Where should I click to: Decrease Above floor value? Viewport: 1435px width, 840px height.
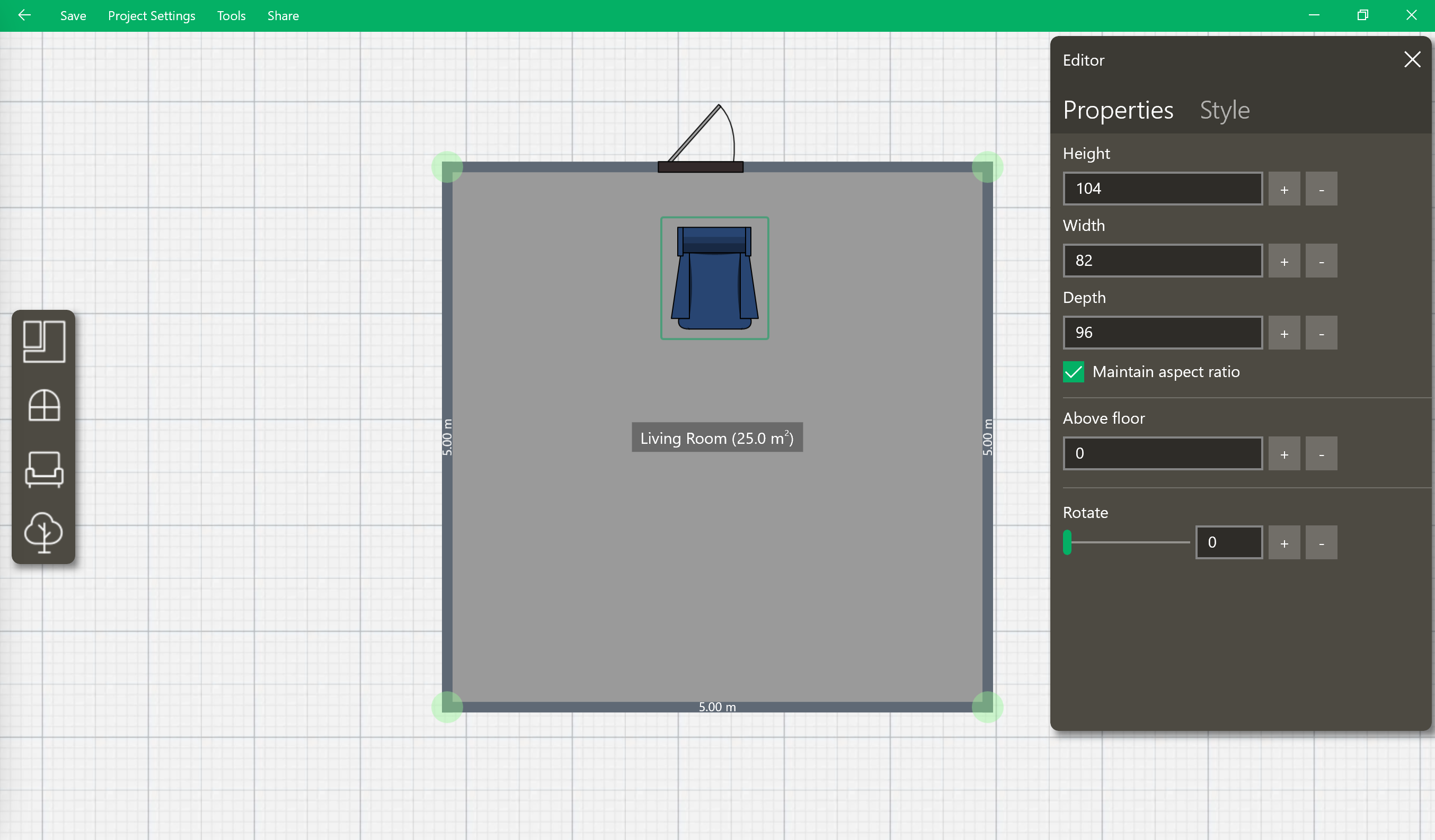tap(1321, 454)
